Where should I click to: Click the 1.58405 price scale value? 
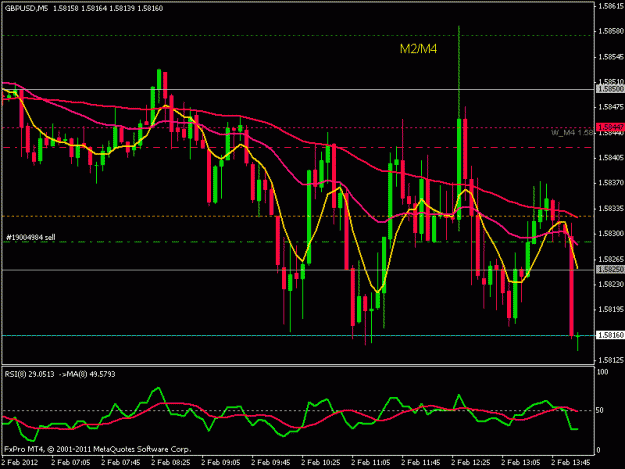(x=611, y=158)
